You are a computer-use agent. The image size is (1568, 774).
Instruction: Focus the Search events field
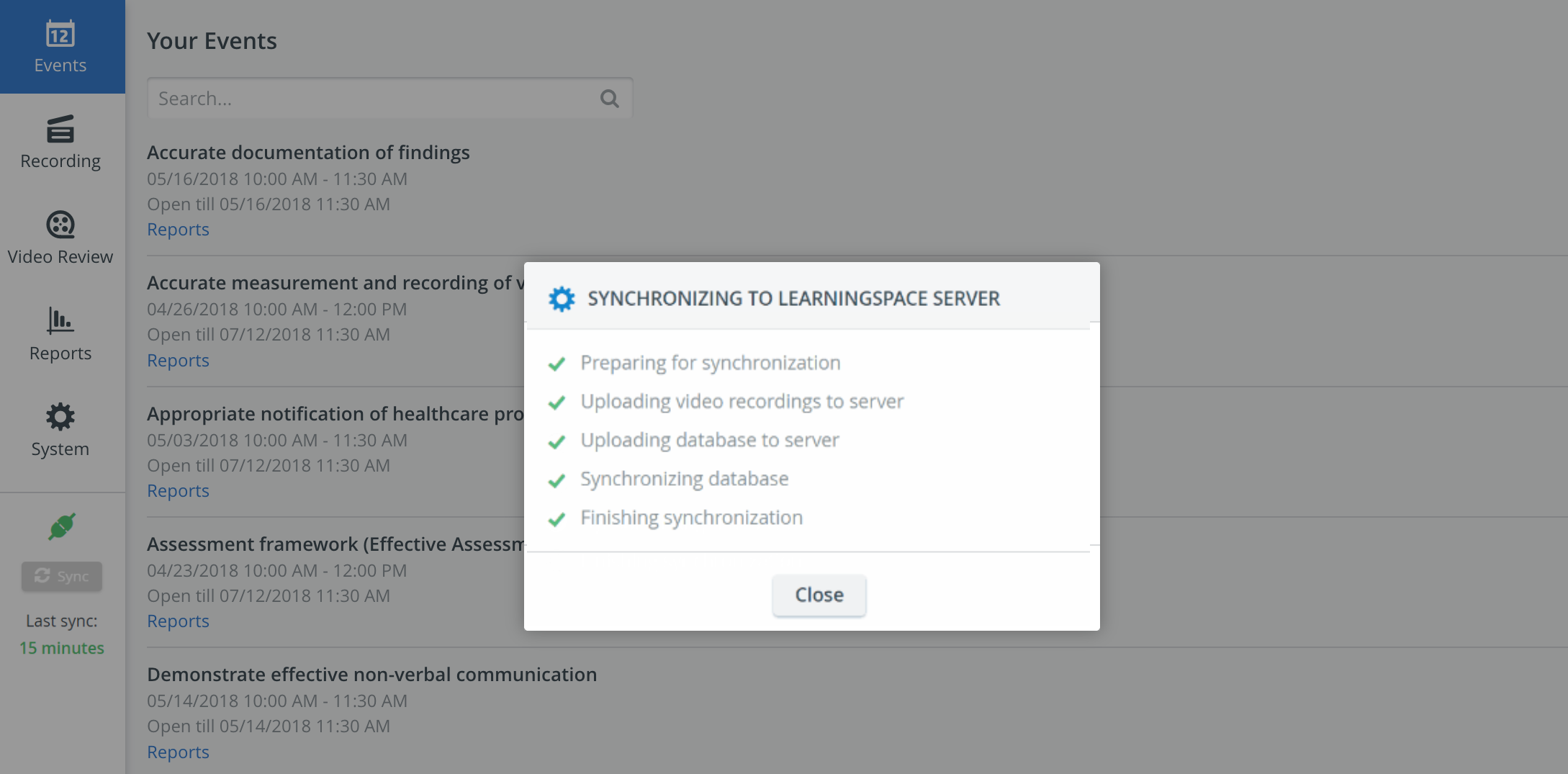pyautogui.click(x=389, y=98)
